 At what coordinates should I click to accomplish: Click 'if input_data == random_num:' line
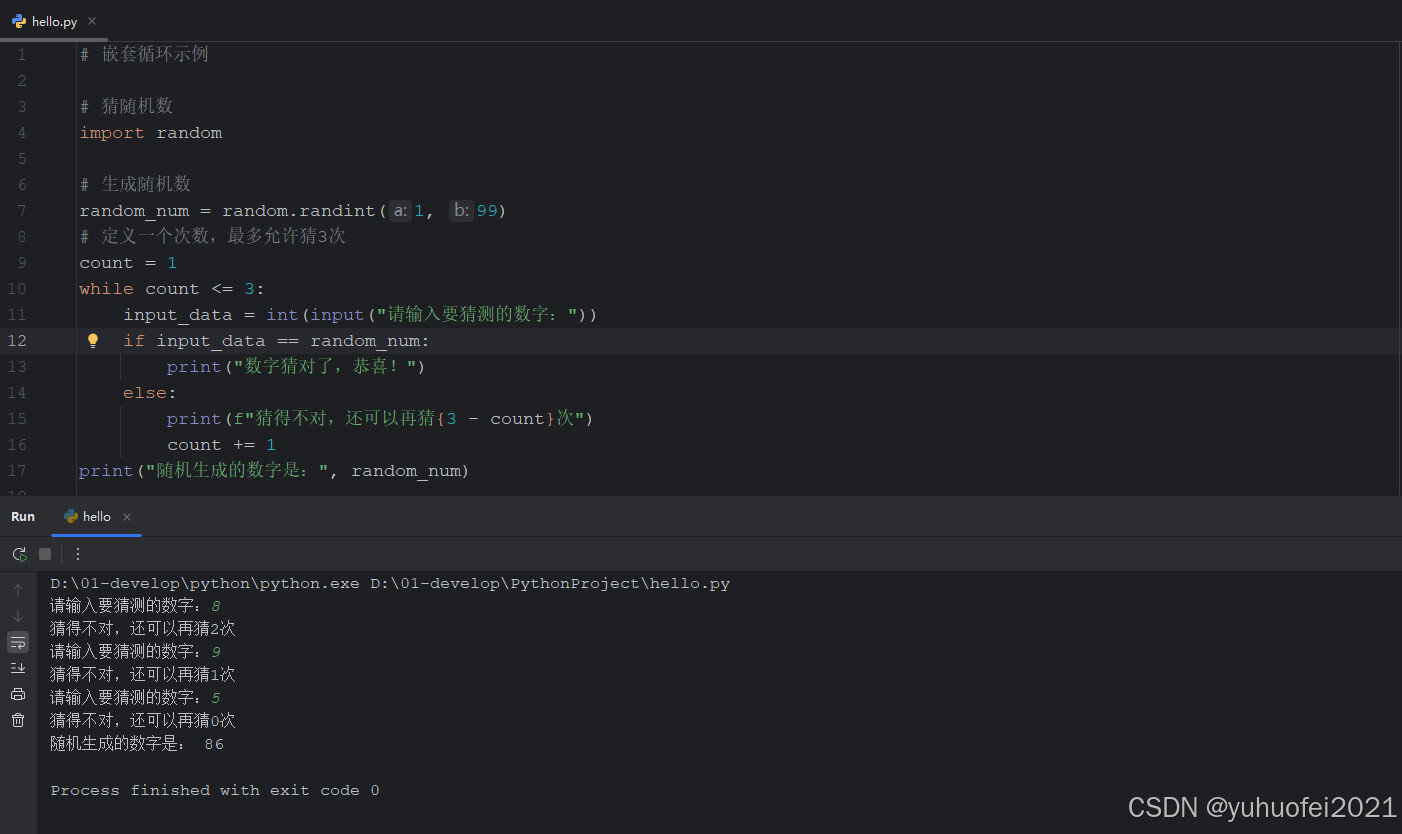point(276,341)
